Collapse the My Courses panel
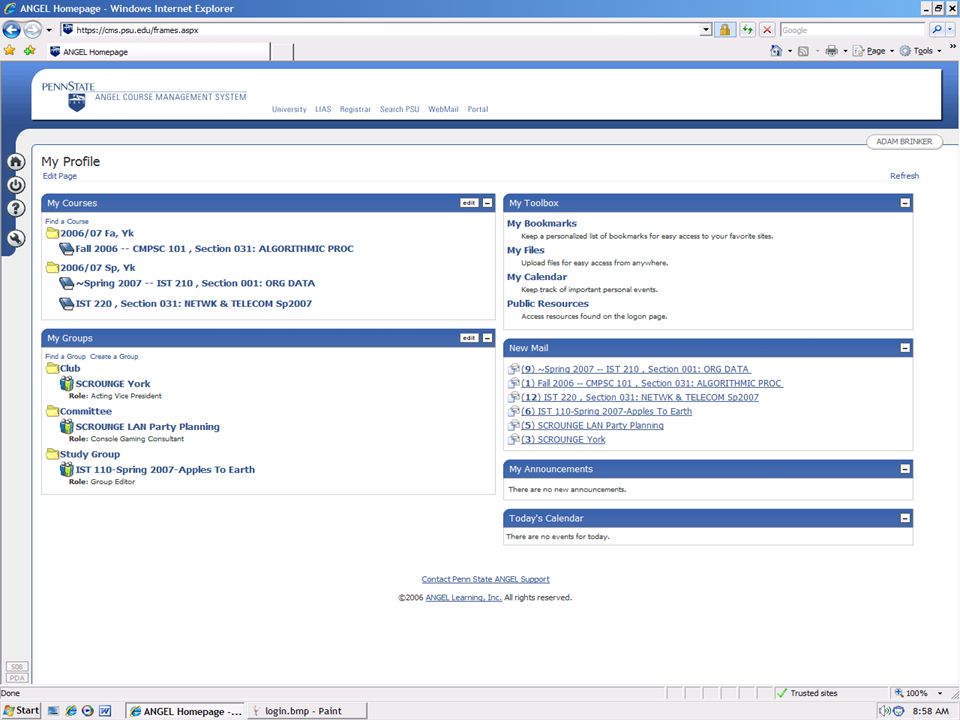Image resolution: width=960 pixels, height=720 pixels. pos(487,203)
